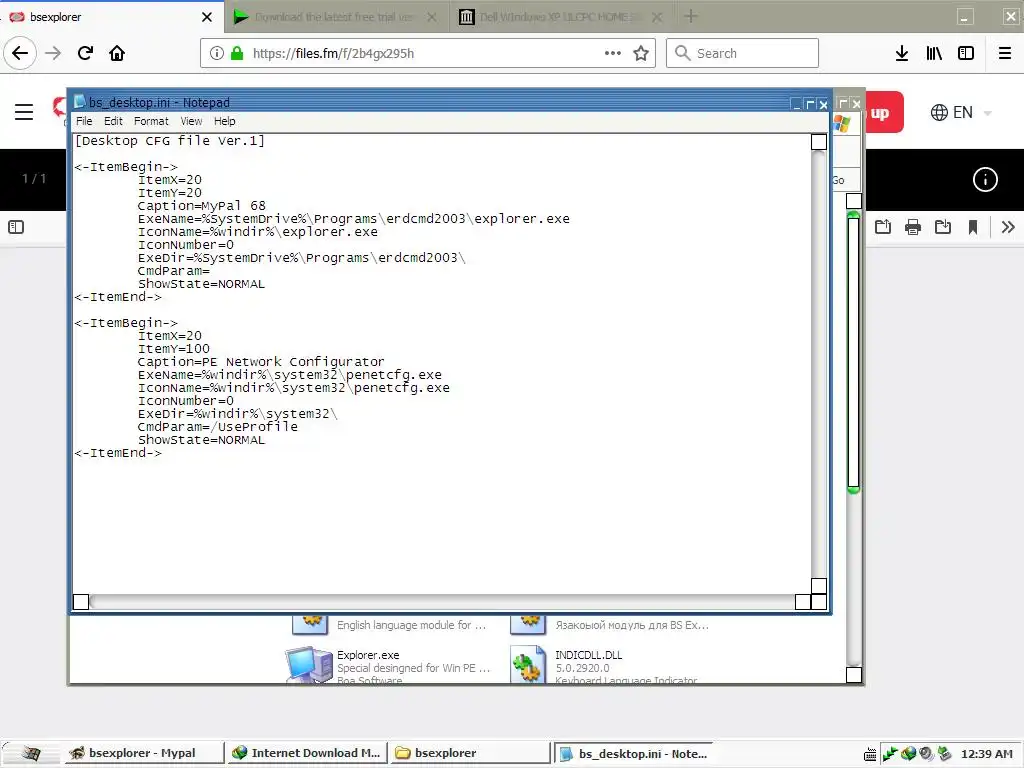Click the download folder icon in page toolbar
This screenshot has height=768, width=1024.
click(943, 227)
